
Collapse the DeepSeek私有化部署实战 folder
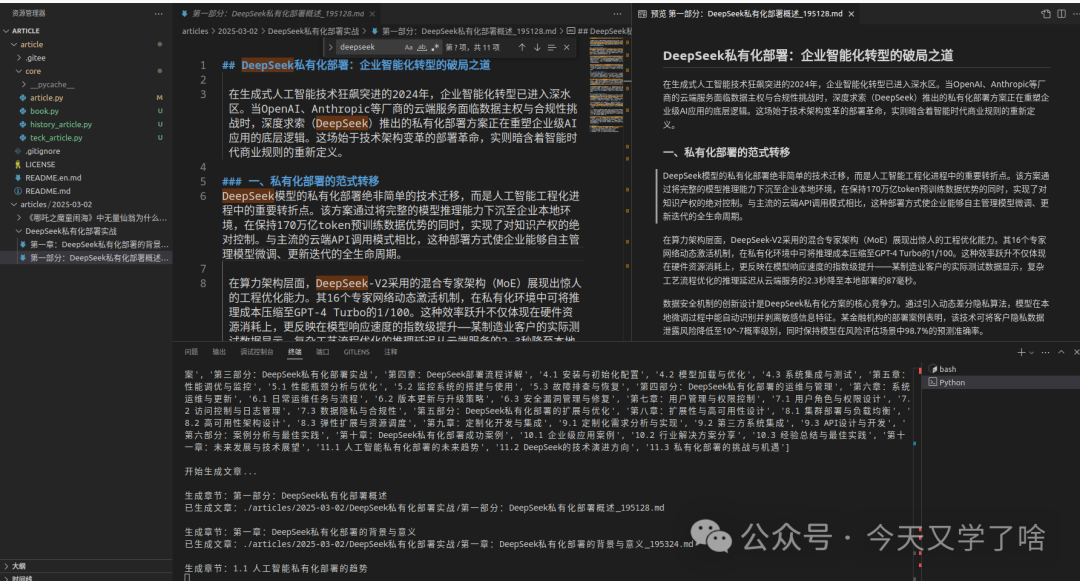[19, 231]
